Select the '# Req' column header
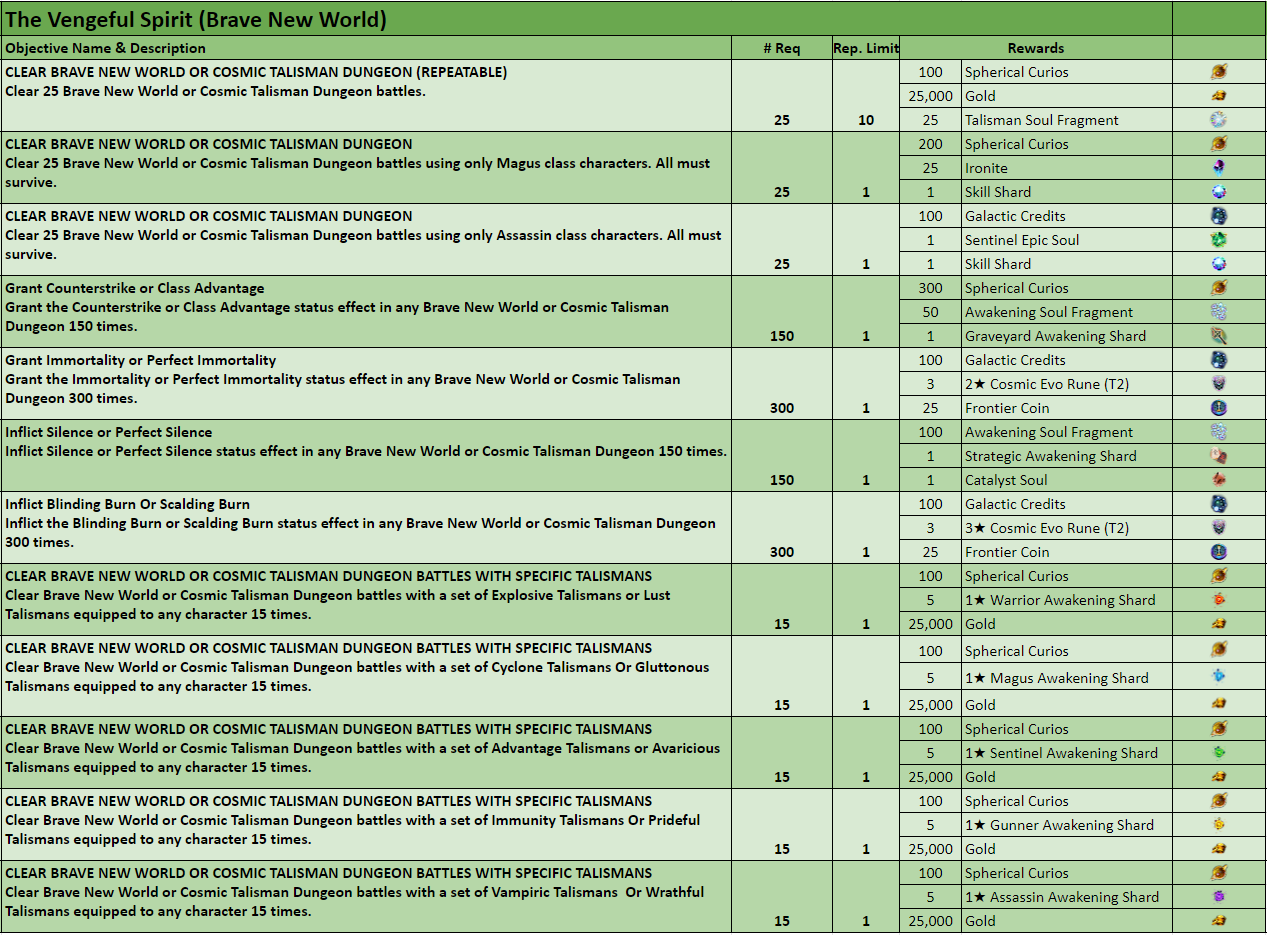 point(782,48)
